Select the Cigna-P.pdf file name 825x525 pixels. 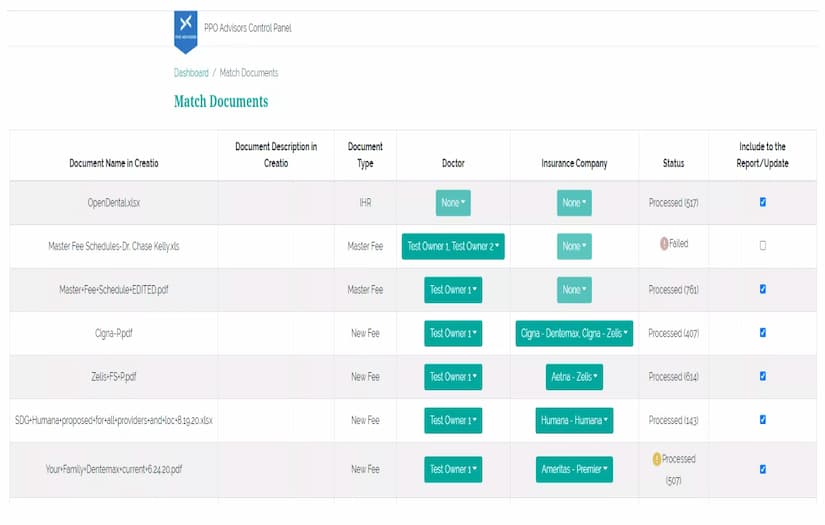click(x=114, y=333)
